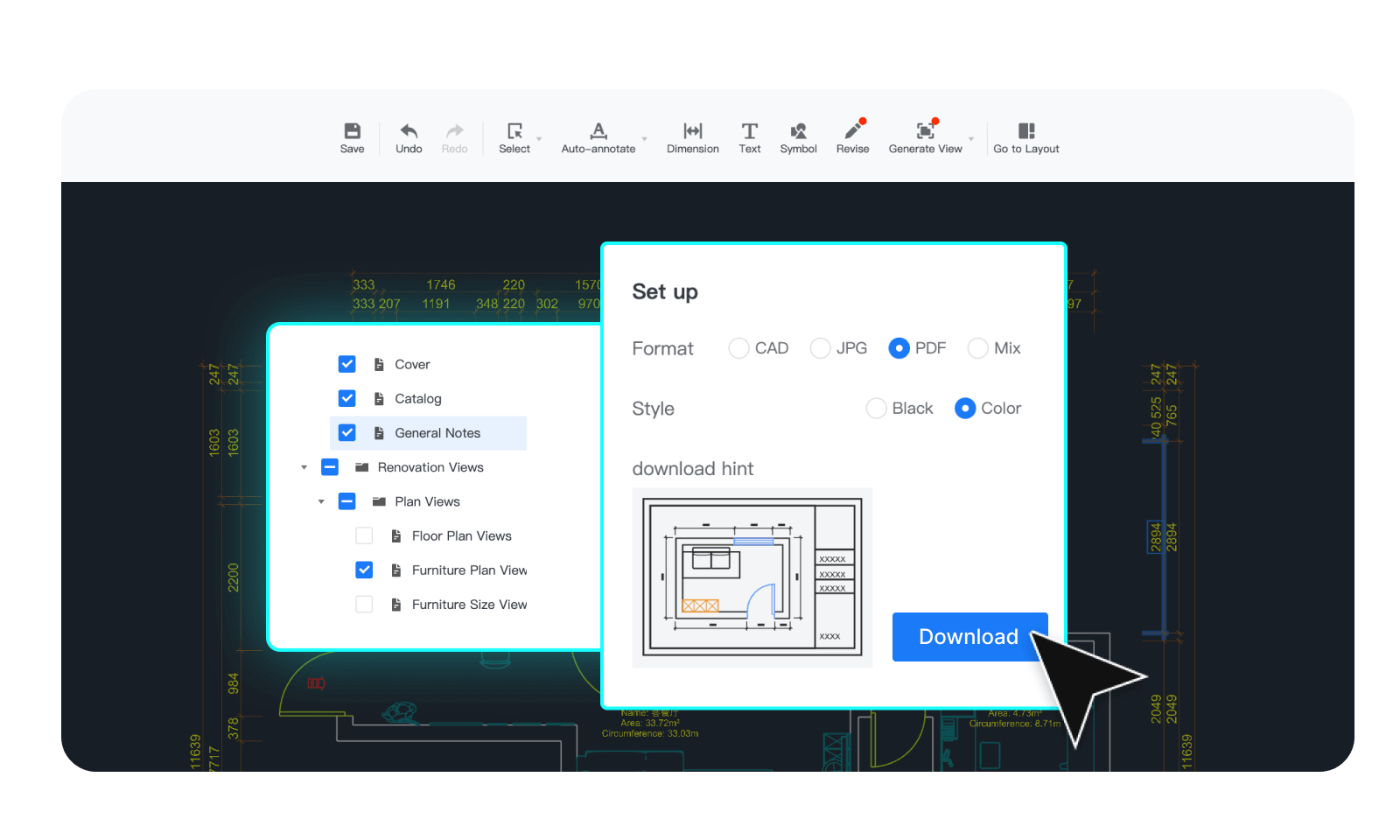Screen dimensions: 1400x840
Task: Click the Cover label in tree
Action: (x=412, y=364)
